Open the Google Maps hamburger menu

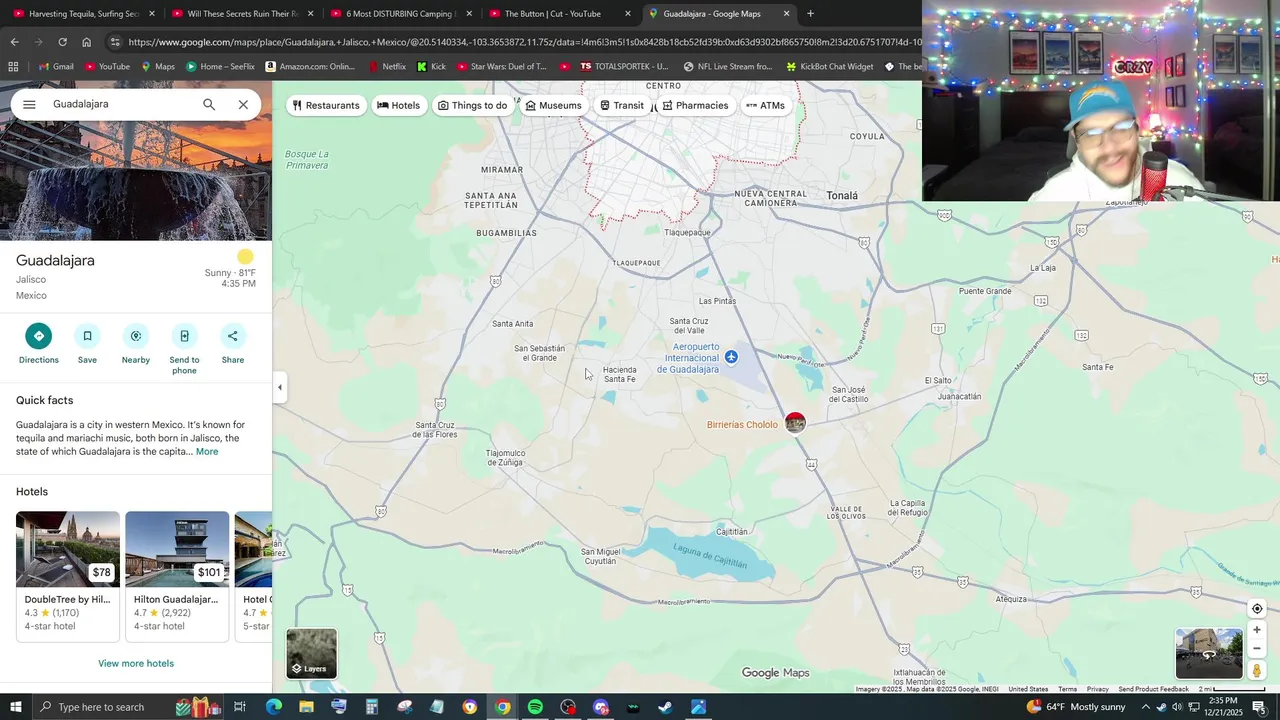(x=29, y=104)
